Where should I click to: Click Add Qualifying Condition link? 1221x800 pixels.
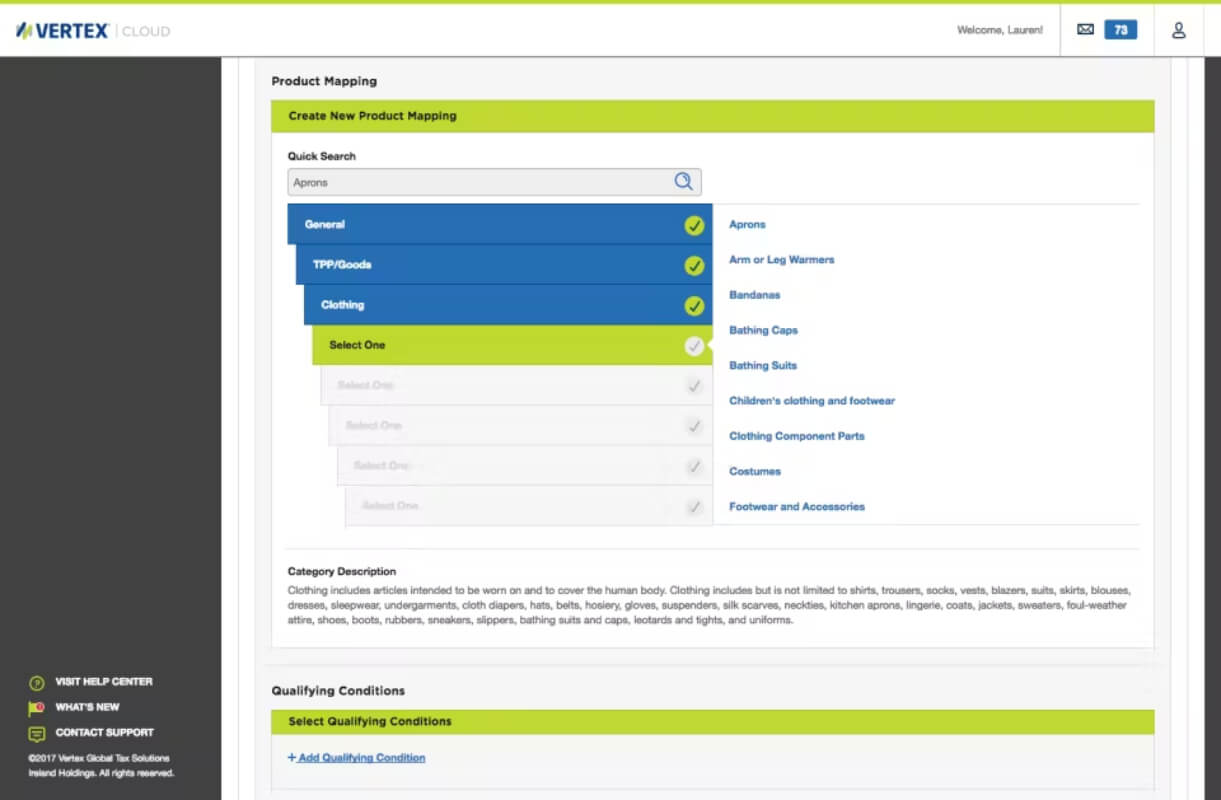point(356,757)
